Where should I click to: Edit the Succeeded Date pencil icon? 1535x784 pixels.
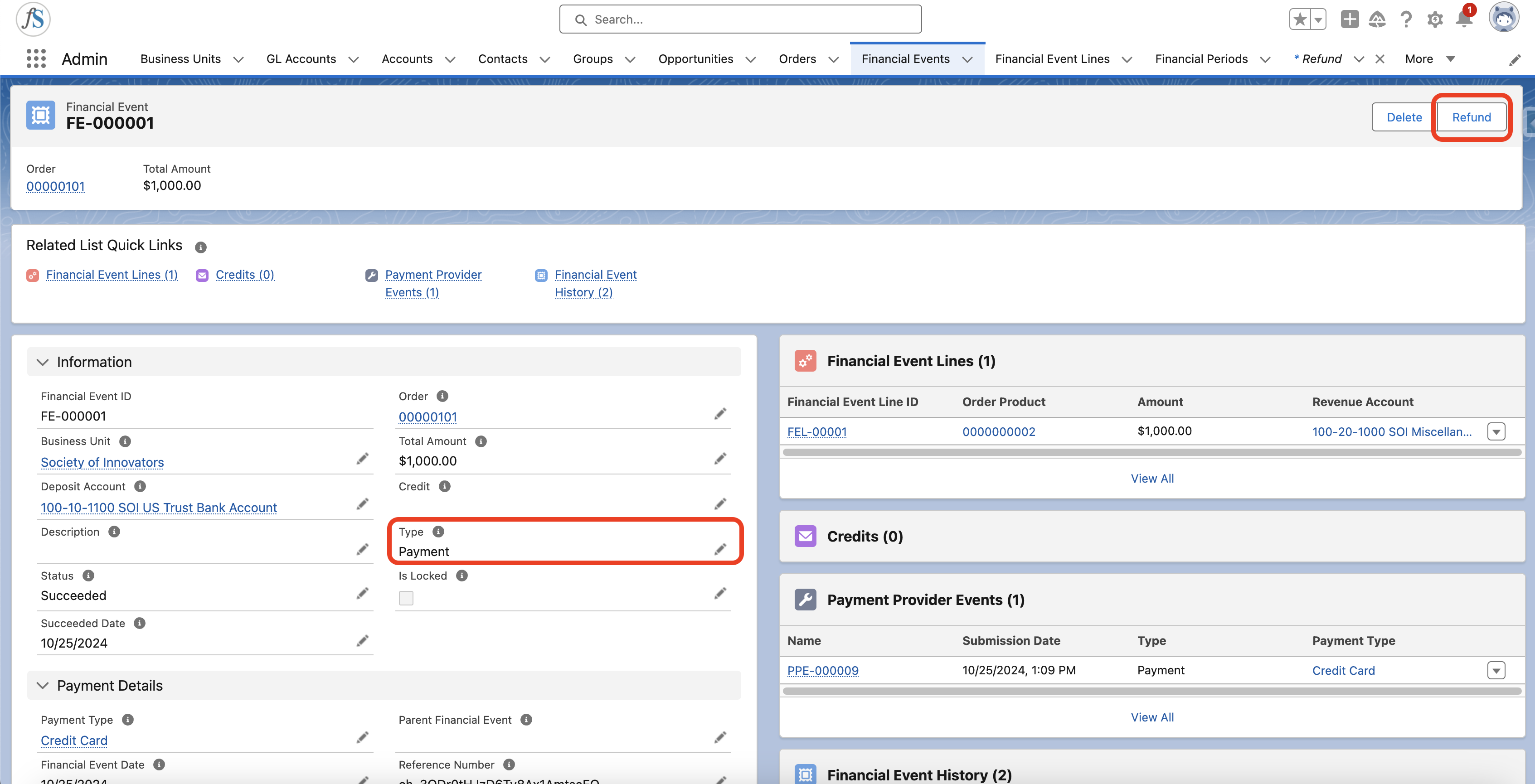tap(362, 641)
